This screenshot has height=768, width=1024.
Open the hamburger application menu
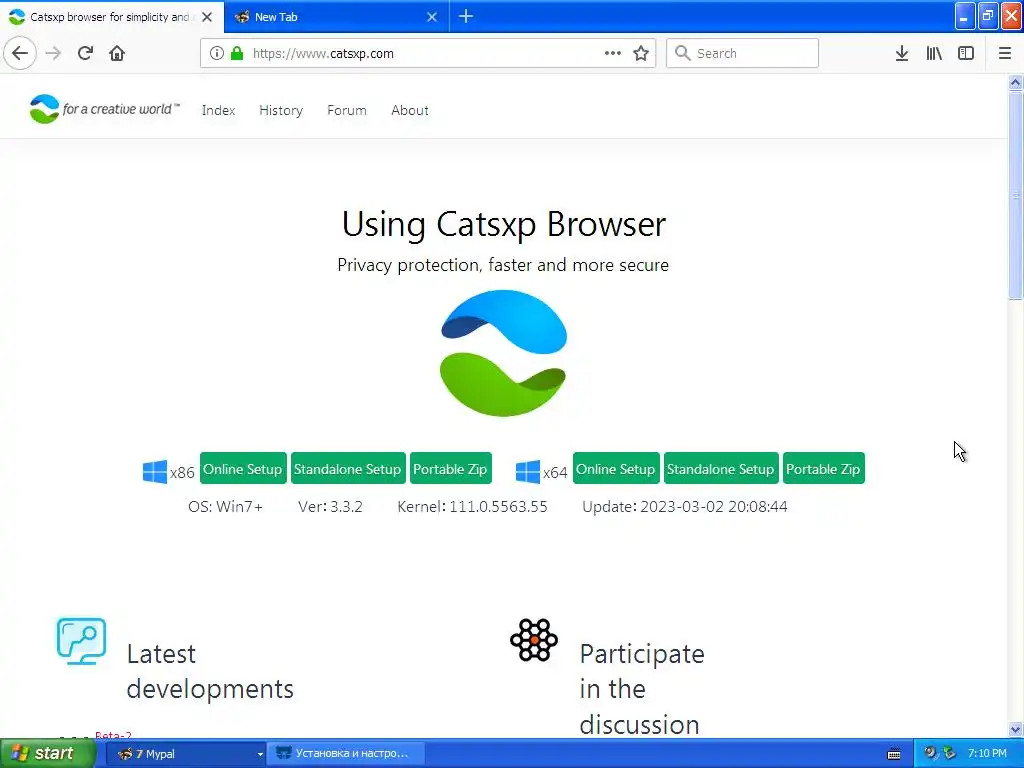tap(1004, 53)
